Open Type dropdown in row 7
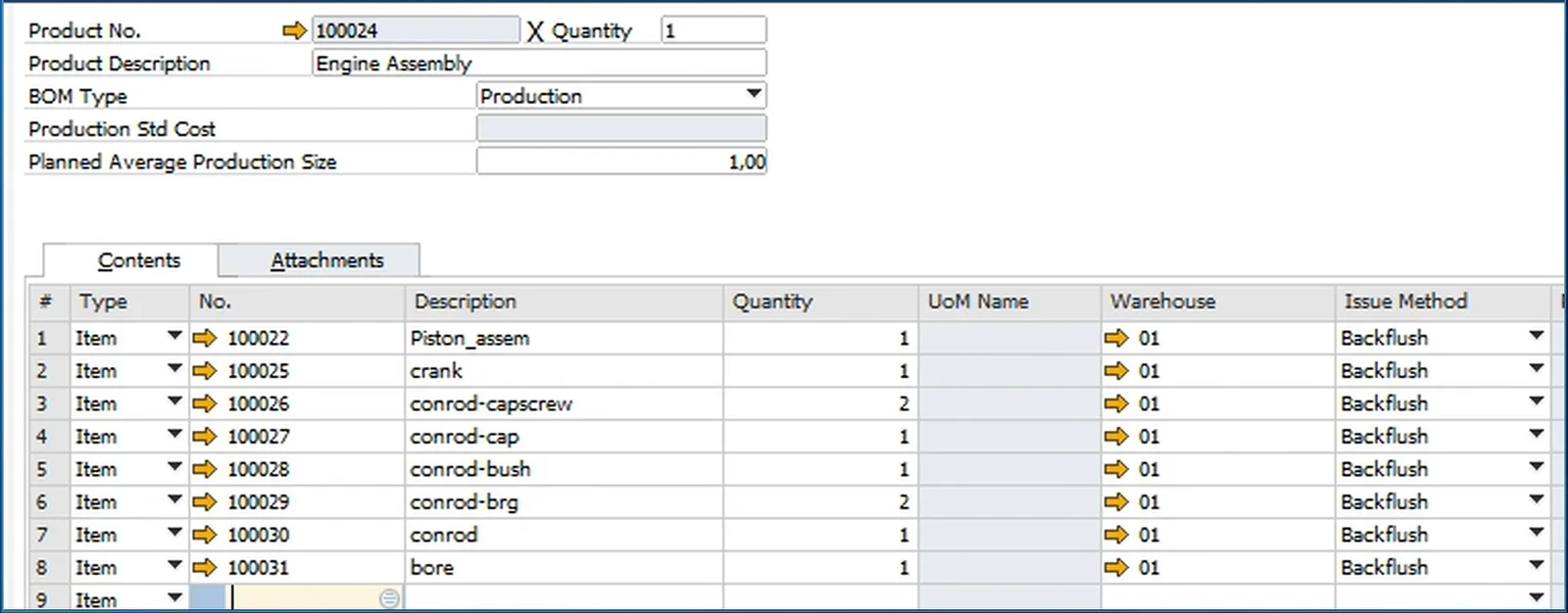 [174, 534]
